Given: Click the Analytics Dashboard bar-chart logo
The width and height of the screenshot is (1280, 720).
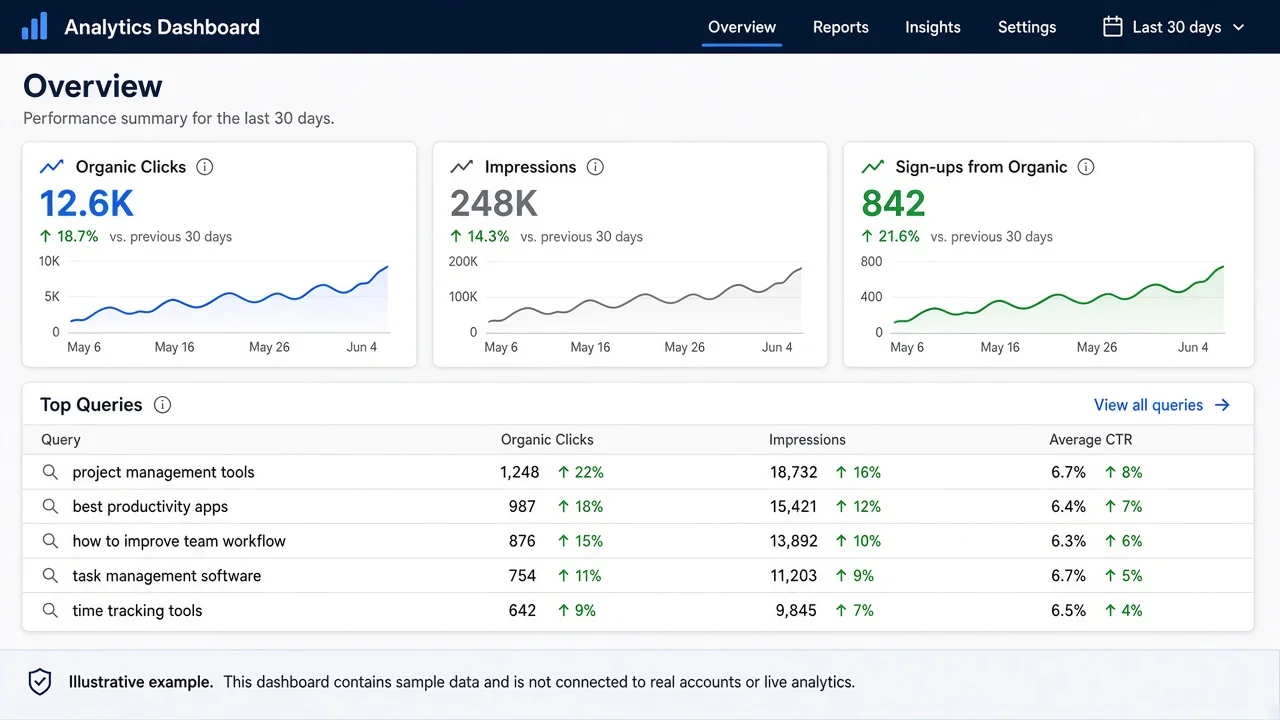Looking at the screenshot, I should coord(34,27).
